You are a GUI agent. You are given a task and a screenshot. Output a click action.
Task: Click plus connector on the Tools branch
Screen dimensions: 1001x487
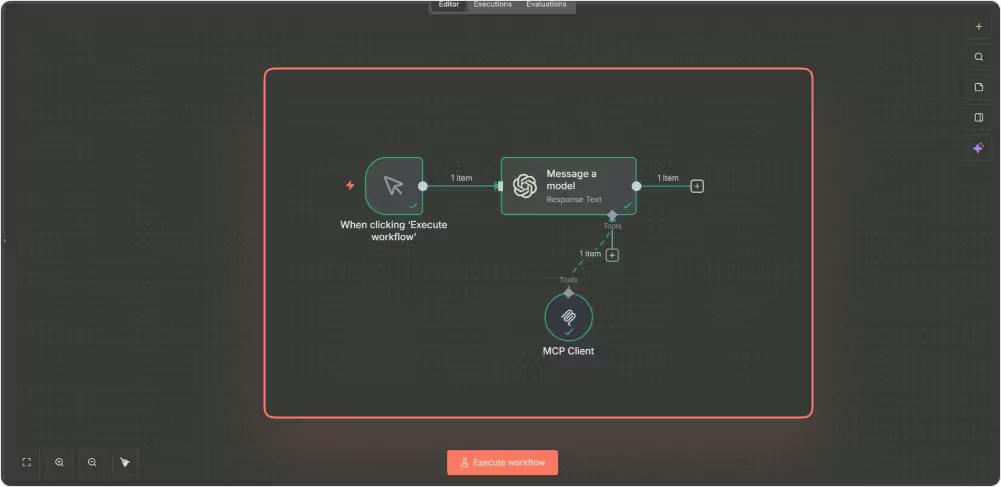(x=612, y=255)
